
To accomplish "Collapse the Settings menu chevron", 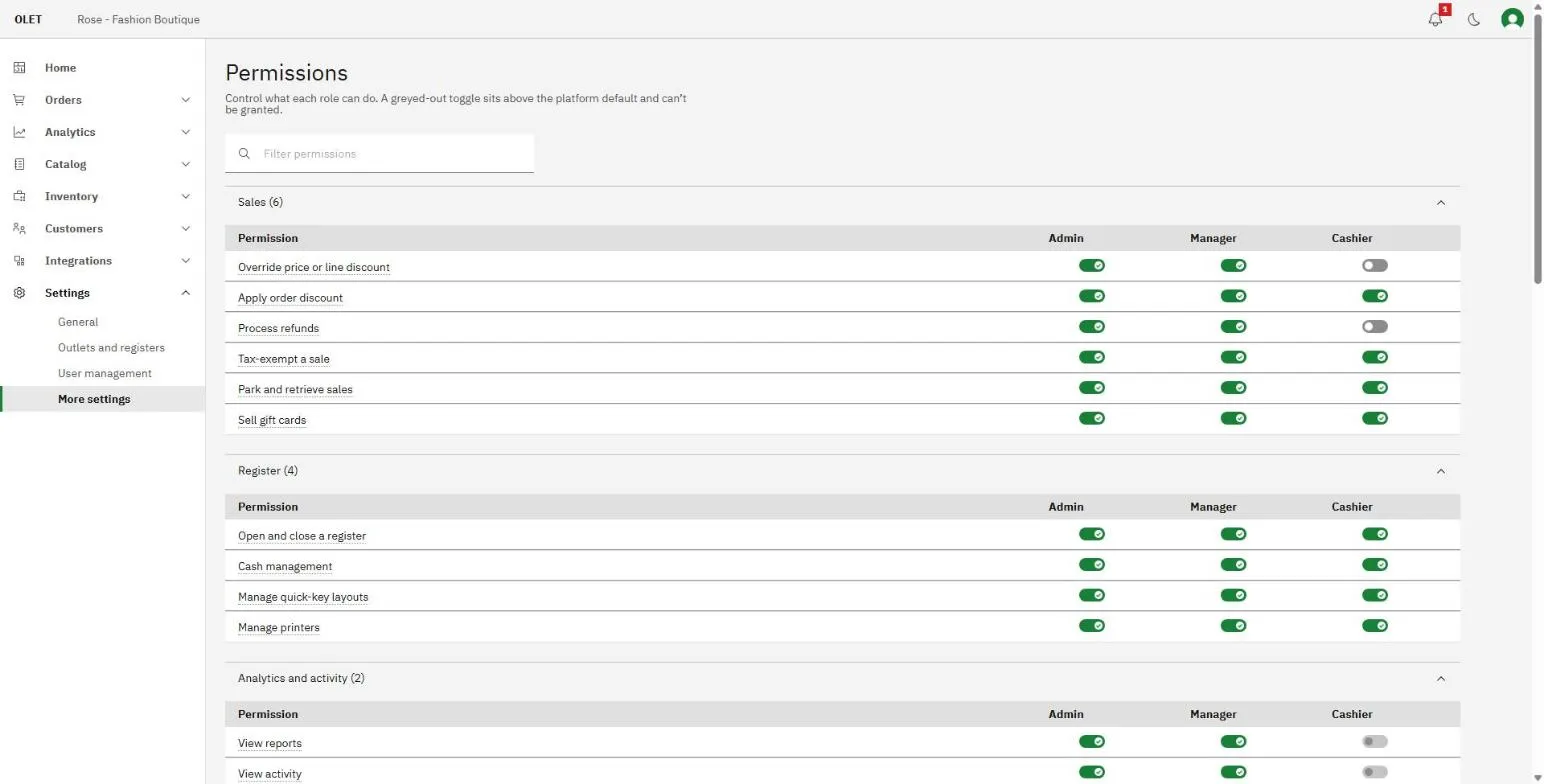I will pos(185,293).
